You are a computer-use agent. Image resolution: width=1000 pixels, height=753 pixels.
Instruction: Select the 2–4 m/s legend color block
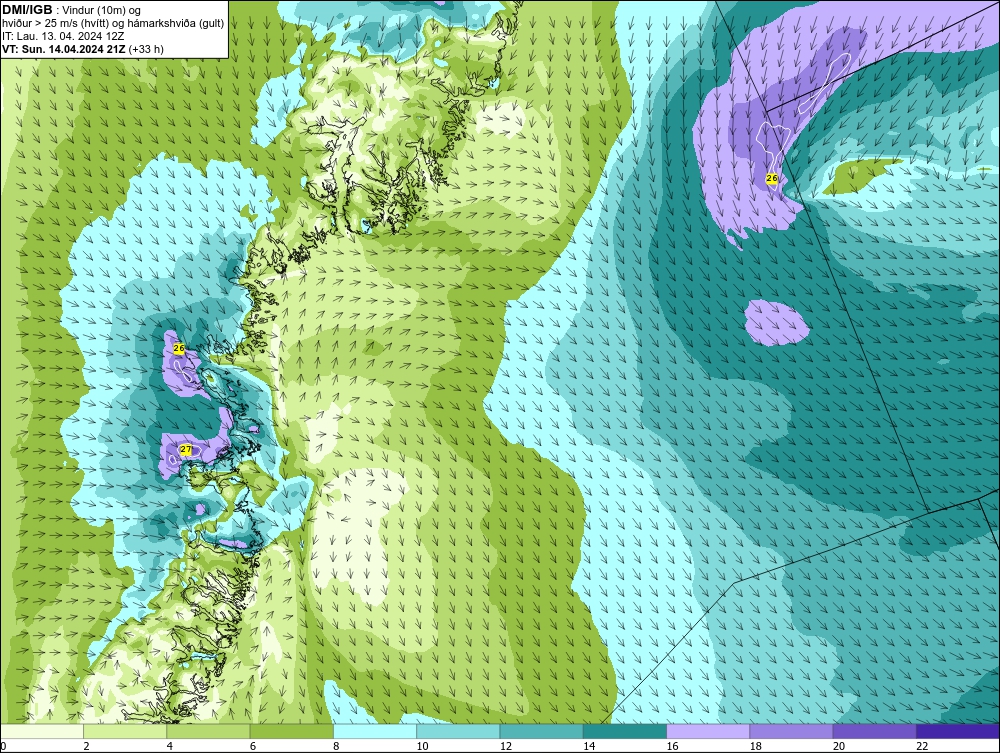click(125, 731)
